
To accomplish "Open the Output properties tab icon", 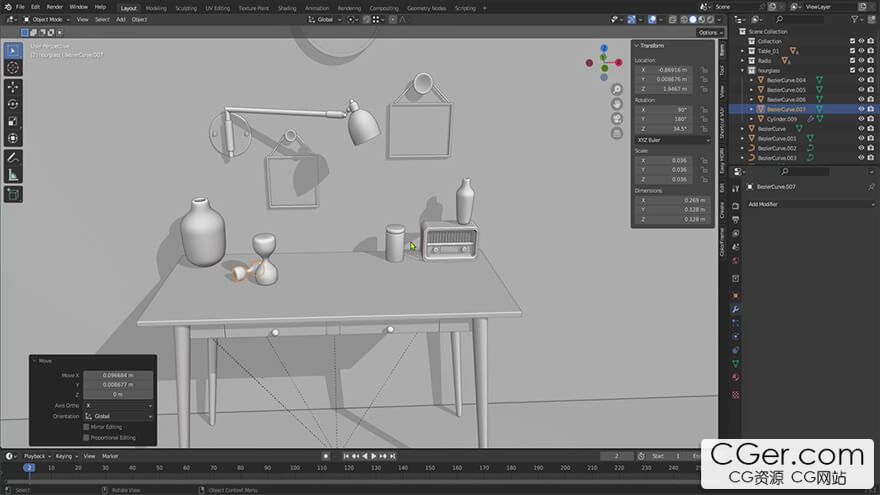I will pos(736,219).
